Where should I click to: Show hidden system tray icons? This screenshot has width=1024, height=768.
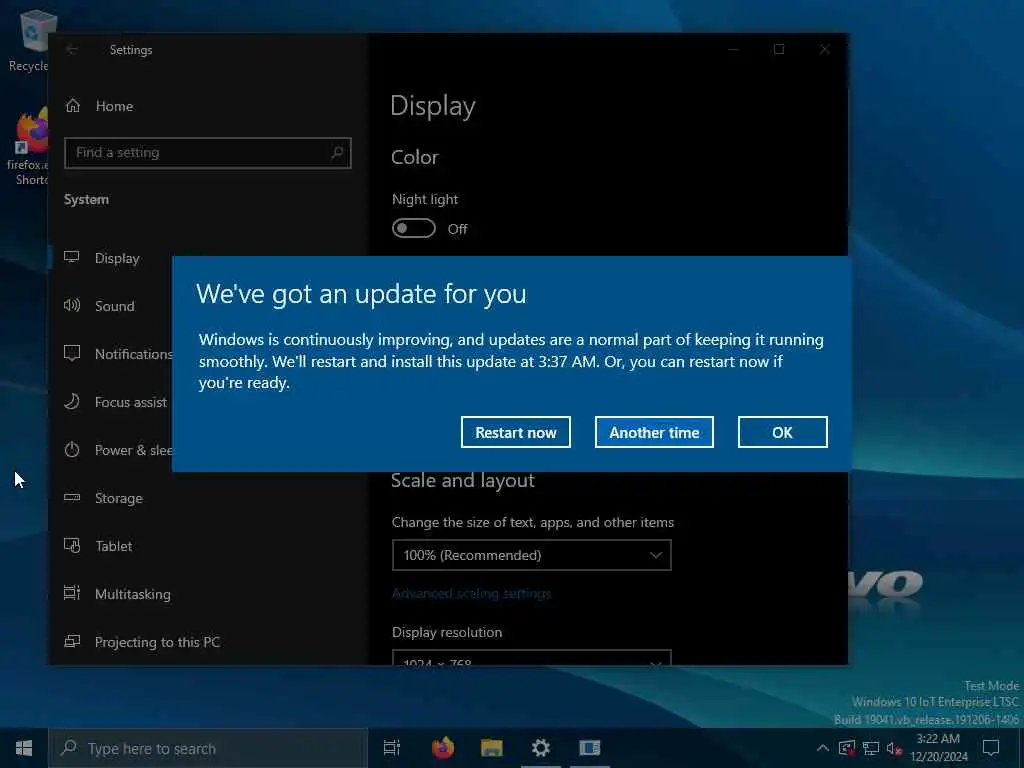coord(823,748)
